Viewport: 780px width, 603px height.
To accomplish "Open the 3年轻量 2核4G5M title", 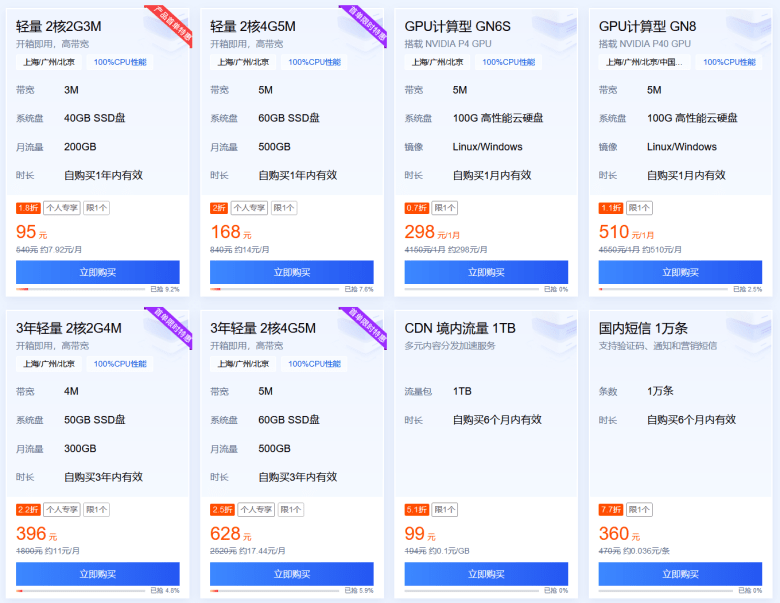I will click(263, 328).
